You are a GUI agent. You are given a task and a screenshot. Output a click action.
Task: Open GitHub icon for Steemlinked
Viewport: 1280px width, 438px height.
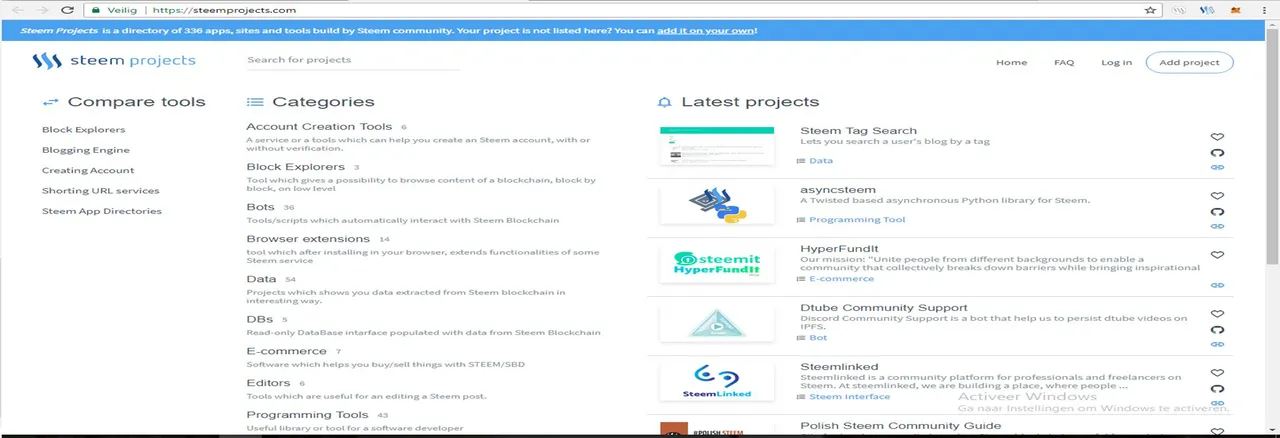coord(1217,389)
